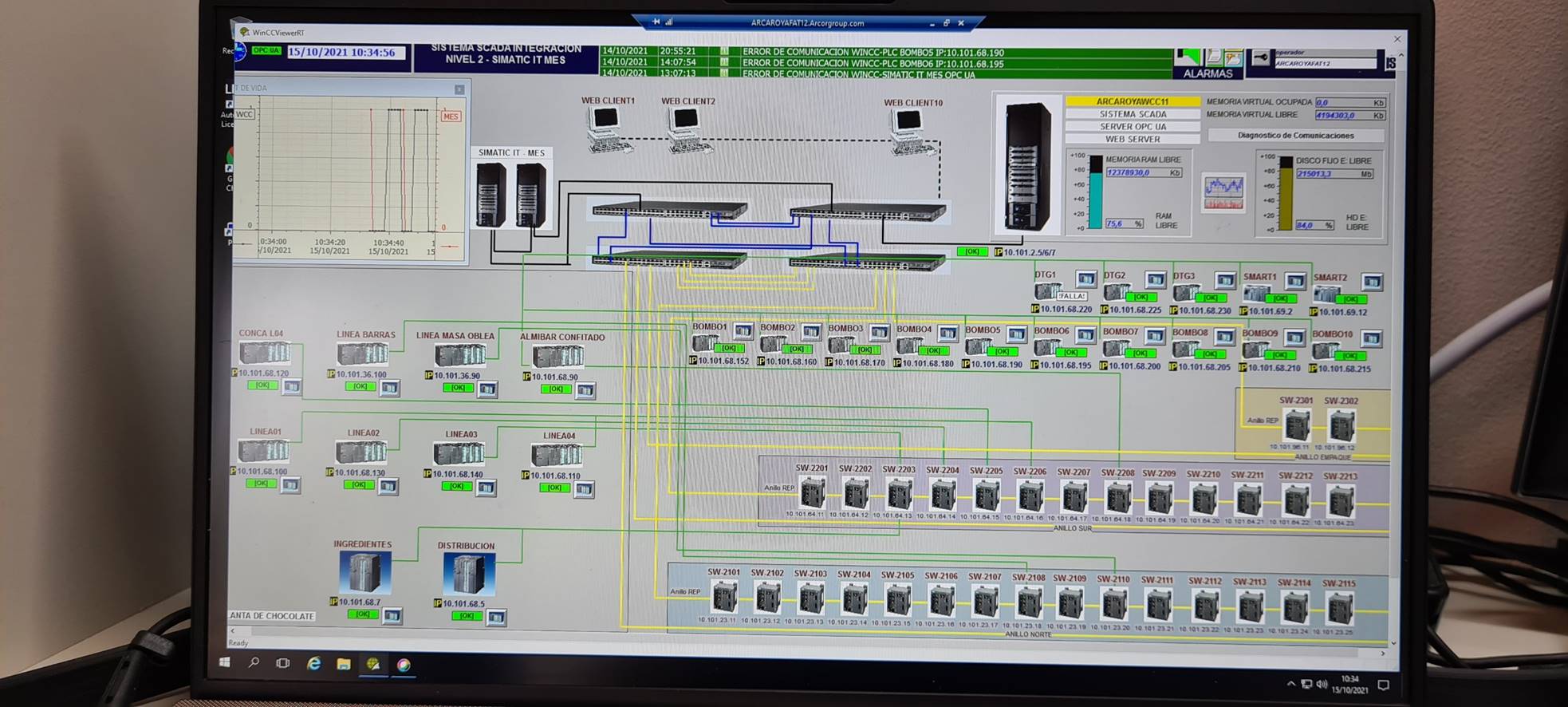Open the BOMBO5 detail screen icon
This screenshot has width=1568, height=707.
(1016, 334)
